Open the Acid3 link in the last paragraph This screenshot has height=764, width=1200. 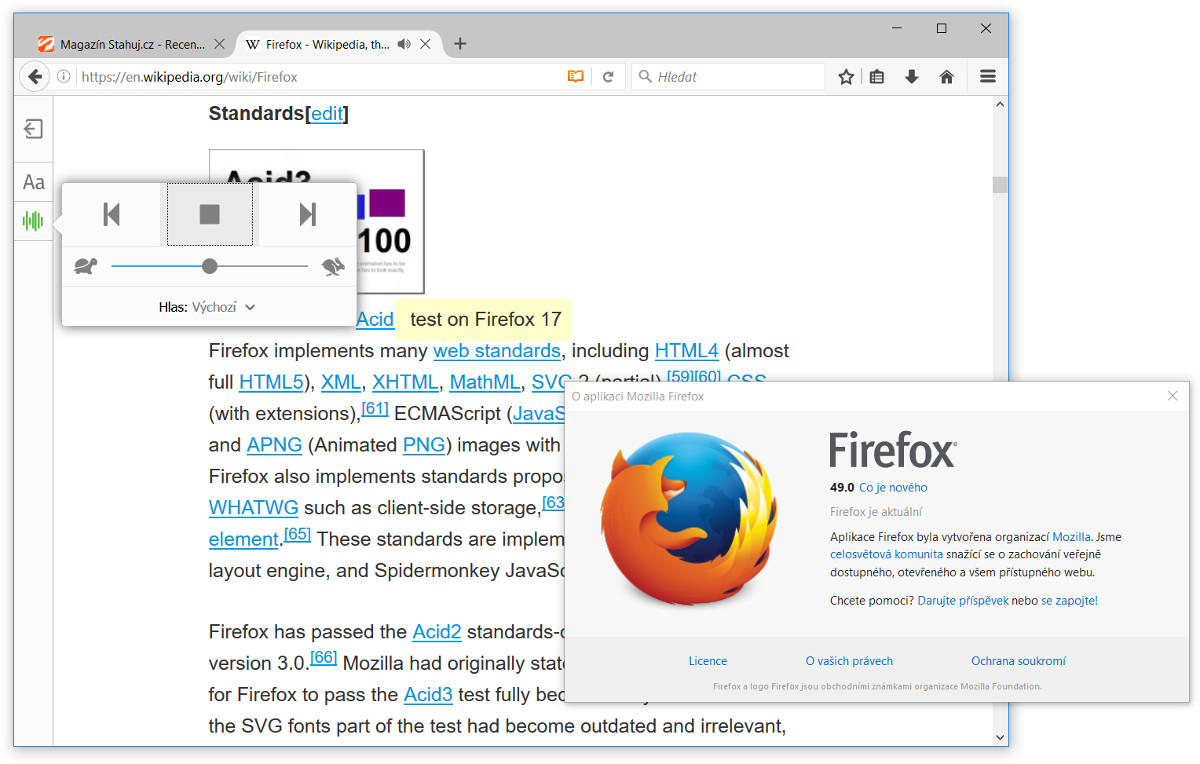[x=428, y=694]
